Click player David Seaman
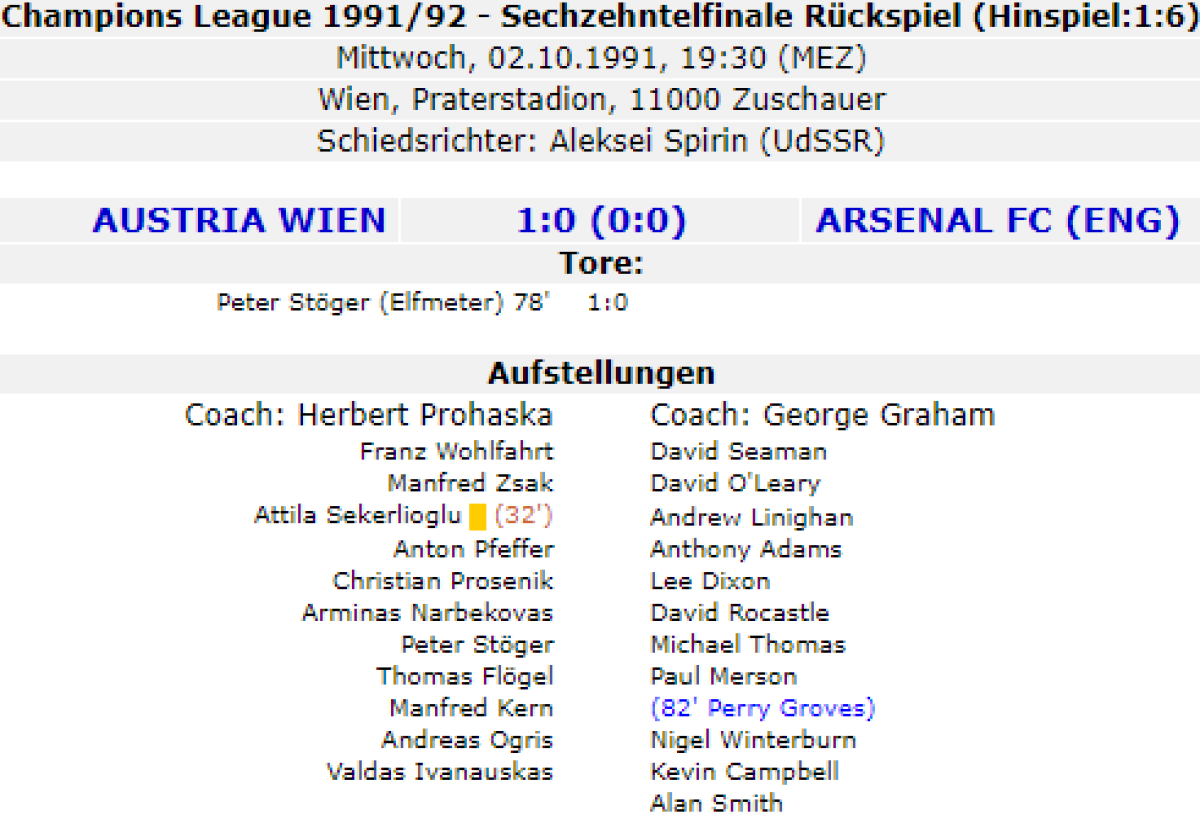1200x819 pixels. pyautogui.click(x=738, y=452)
